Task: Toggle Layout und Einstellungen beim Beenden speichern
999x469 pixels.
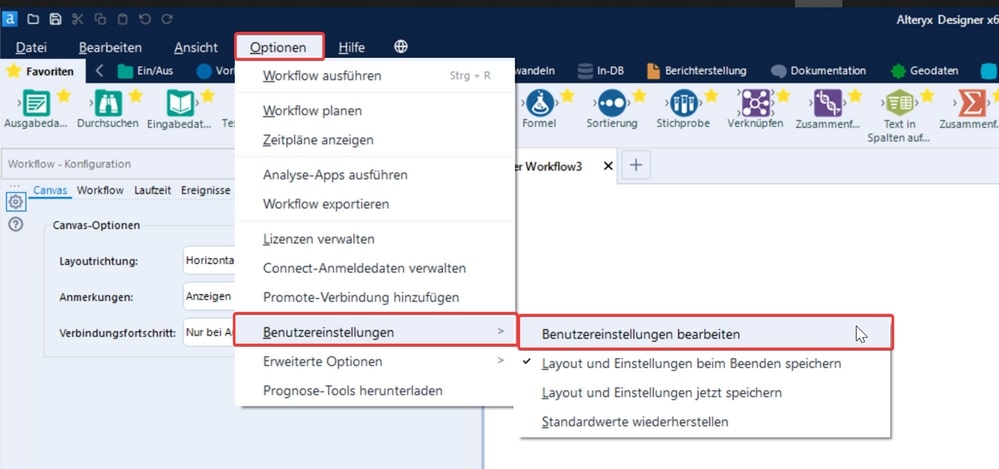Action: point(691,364)
